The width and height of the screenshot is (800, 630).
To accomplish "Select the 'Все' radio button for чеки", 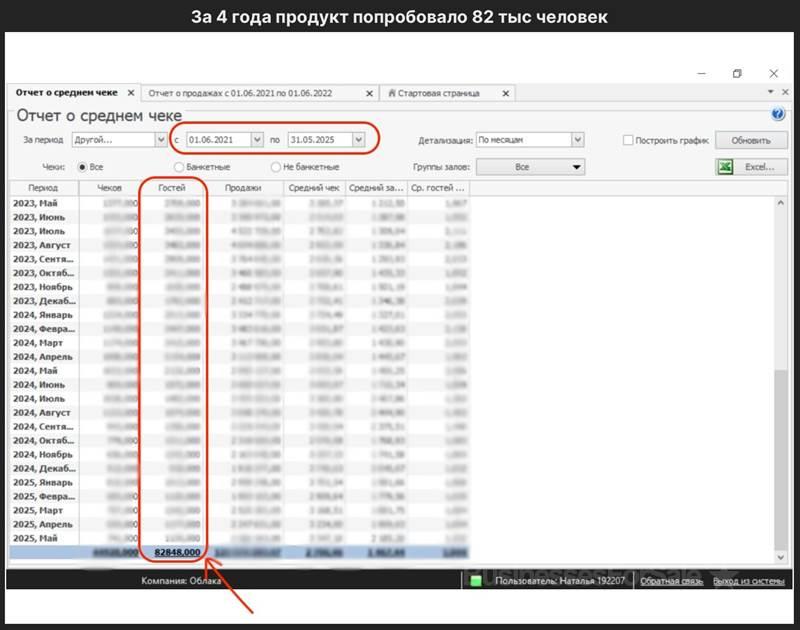I will [83, 167].
